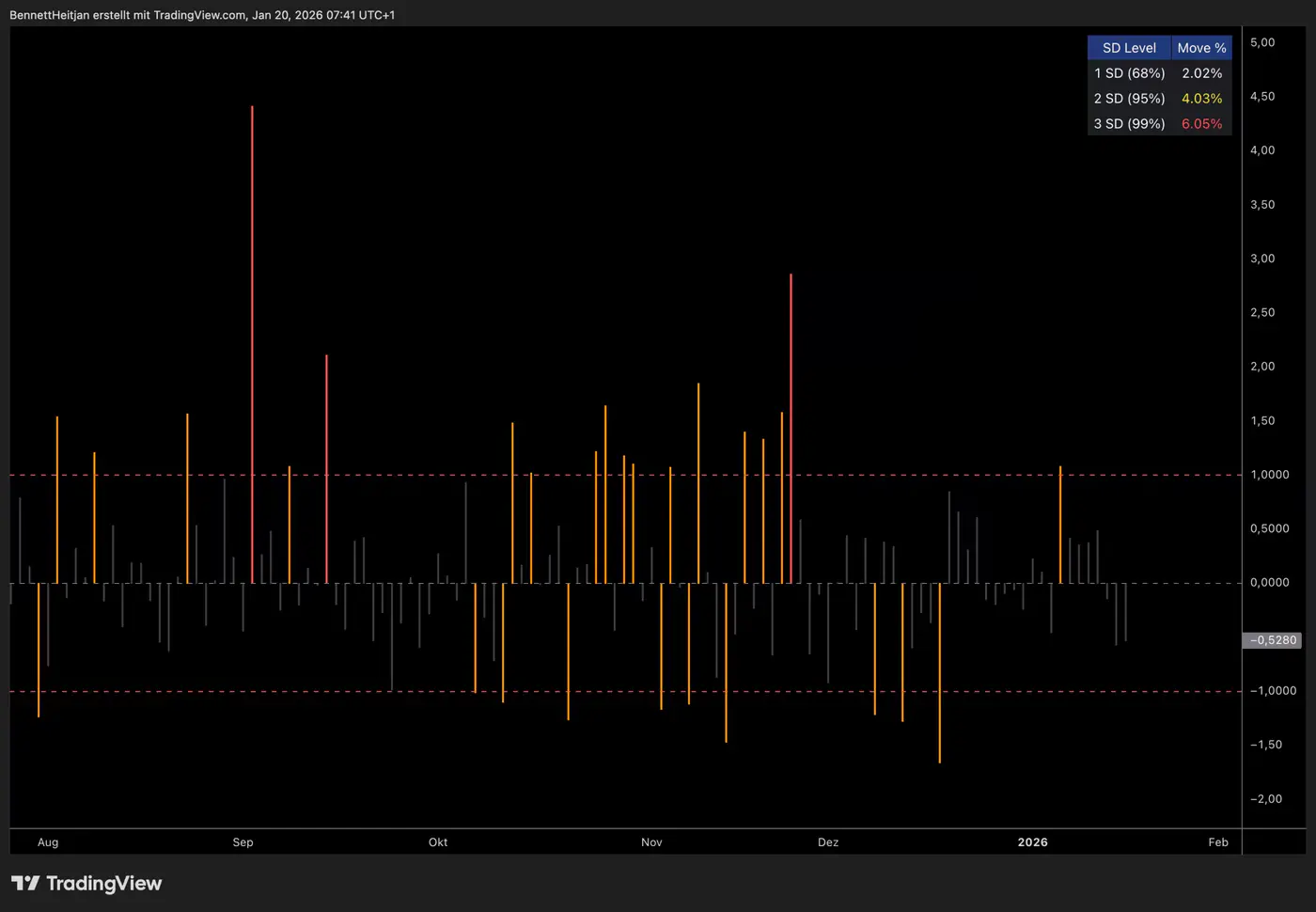Click the Aug label on time axis

click(x=48, y=842)
